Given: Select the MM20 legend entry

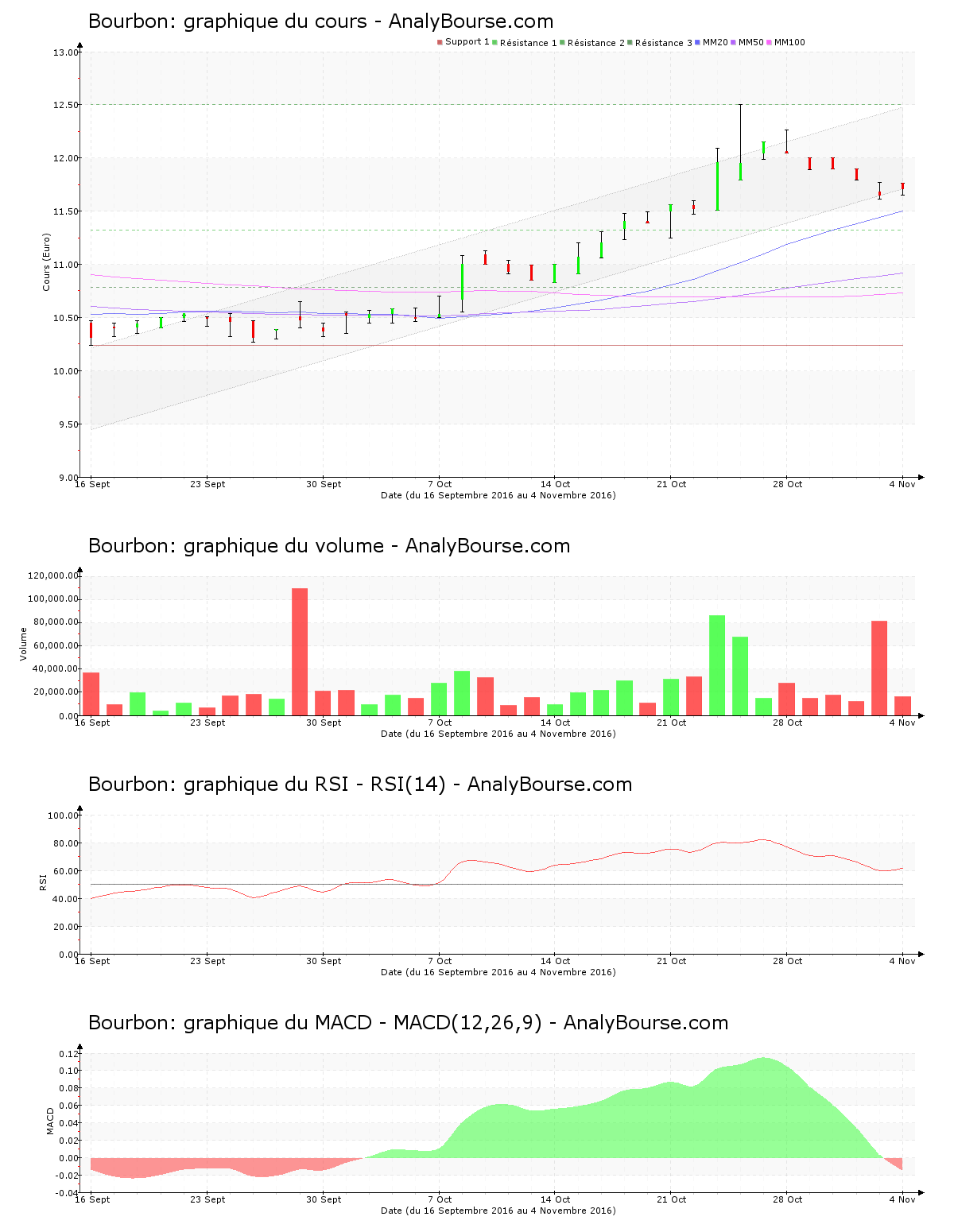Looking at the screenshot, I should click(712, 42).
